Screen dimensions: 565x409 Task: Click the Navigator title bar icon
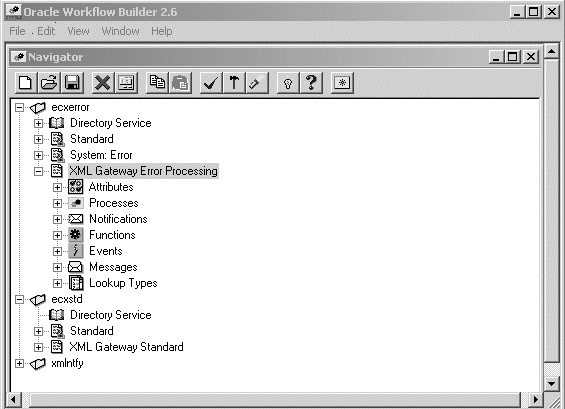click(18, 57)
